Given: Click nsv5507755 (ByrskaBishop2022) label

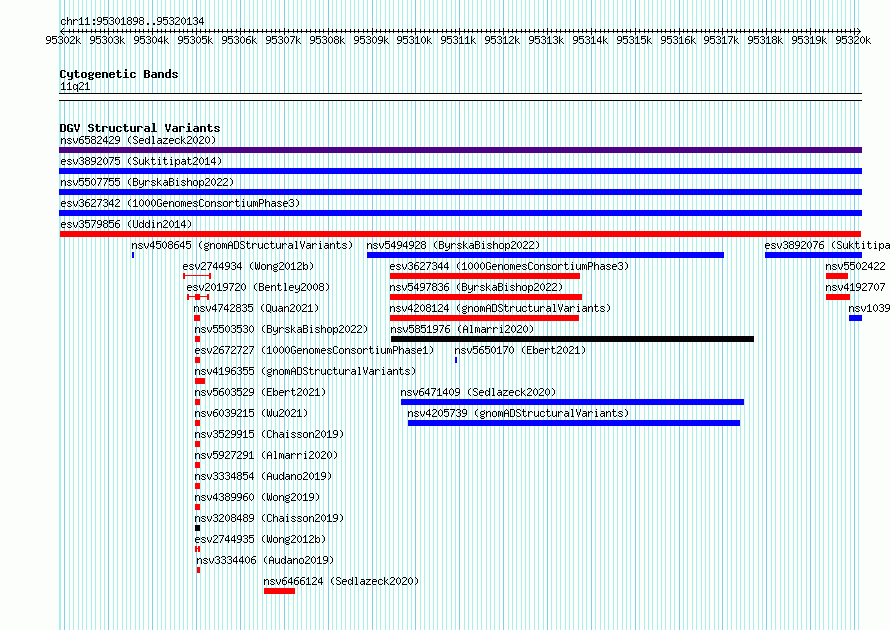Looking at the screenshot, I should 147,182.
